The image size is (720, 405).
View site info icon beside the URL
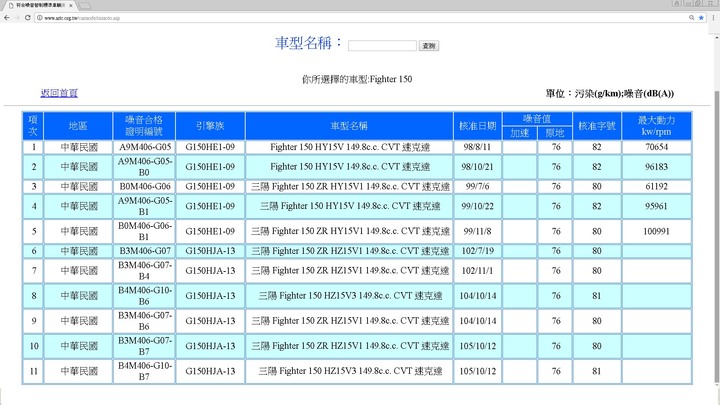[39, 17]
